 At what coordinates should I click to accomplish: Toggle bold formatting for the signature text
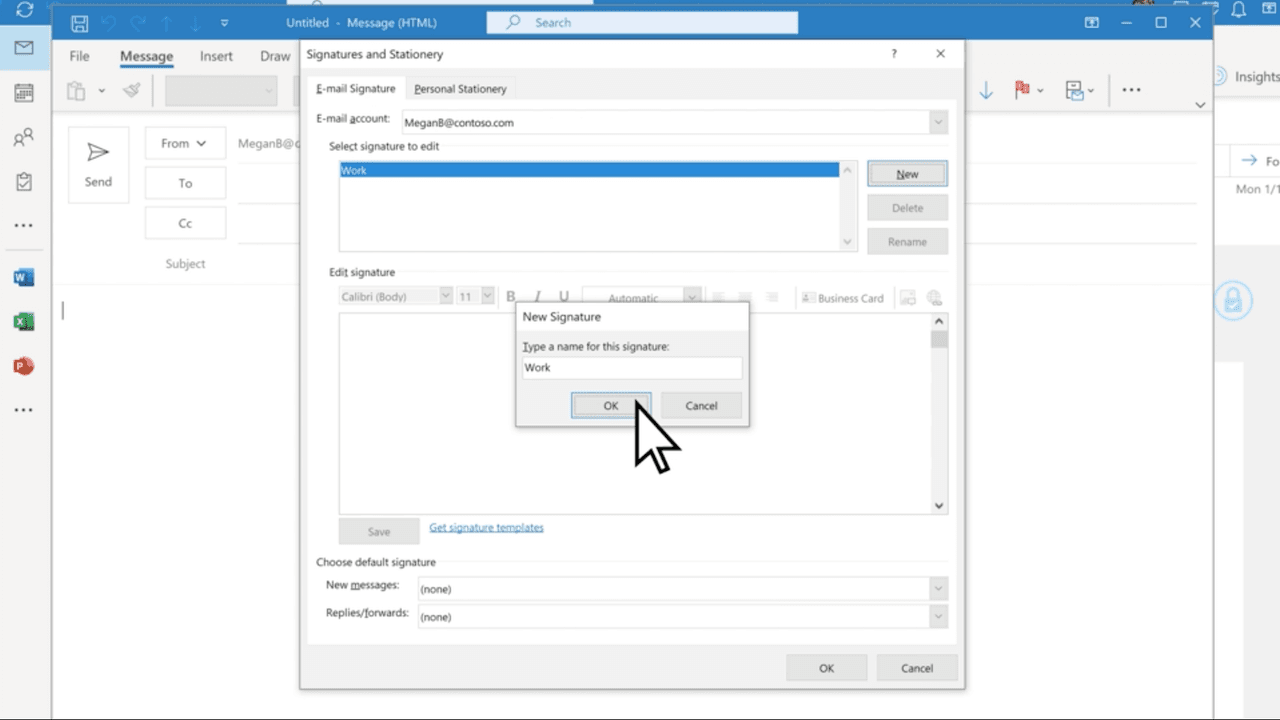pos(510,296)
